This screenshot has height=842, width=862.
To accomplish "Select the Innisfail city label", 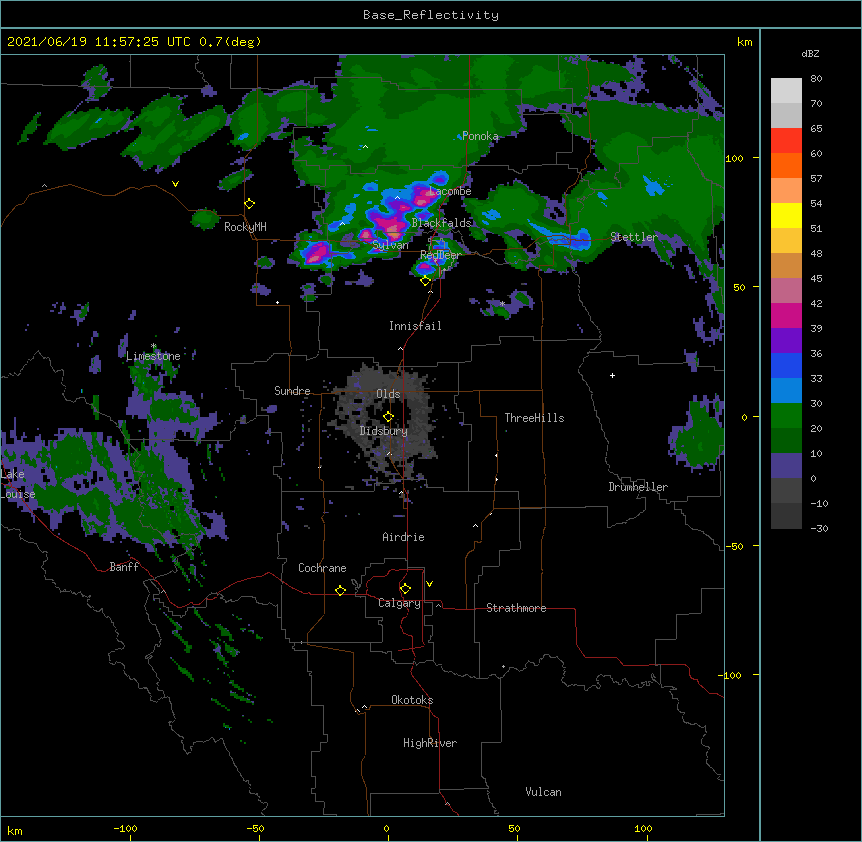I will (x=415, y=326).
